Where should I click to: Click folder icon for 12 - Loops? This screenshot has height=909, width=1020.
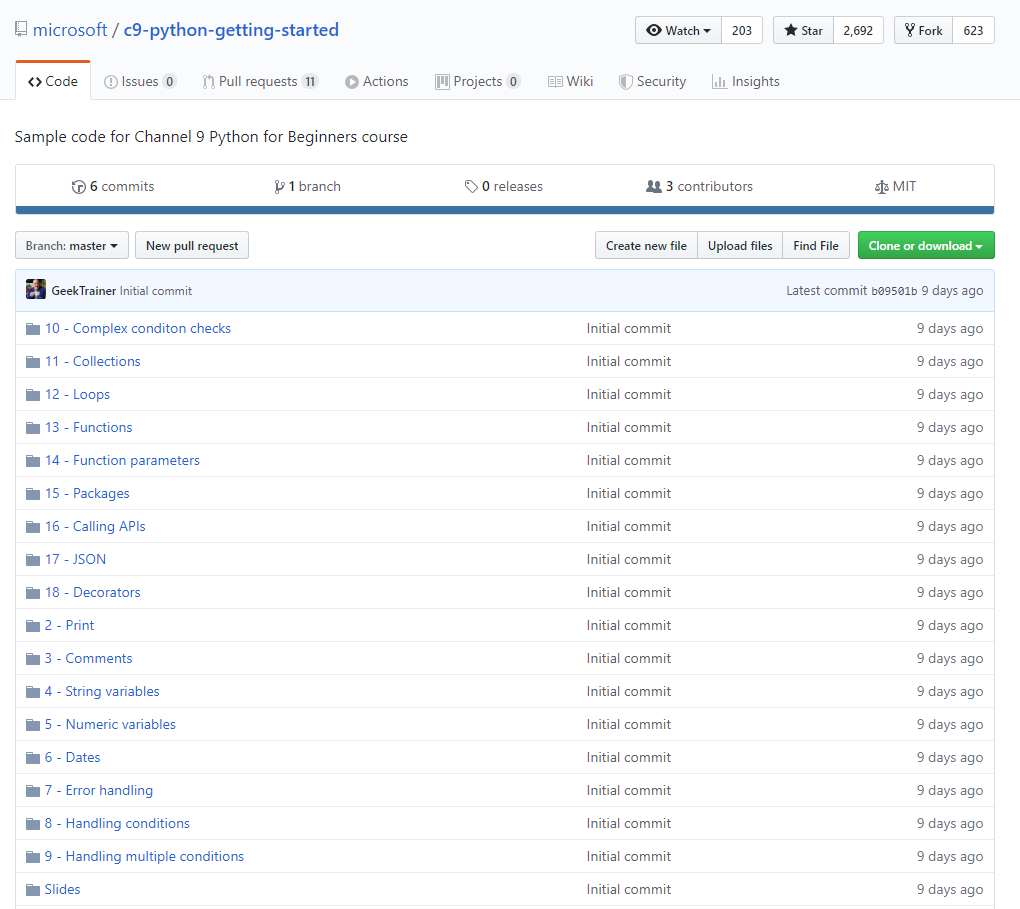coord(33,395)
